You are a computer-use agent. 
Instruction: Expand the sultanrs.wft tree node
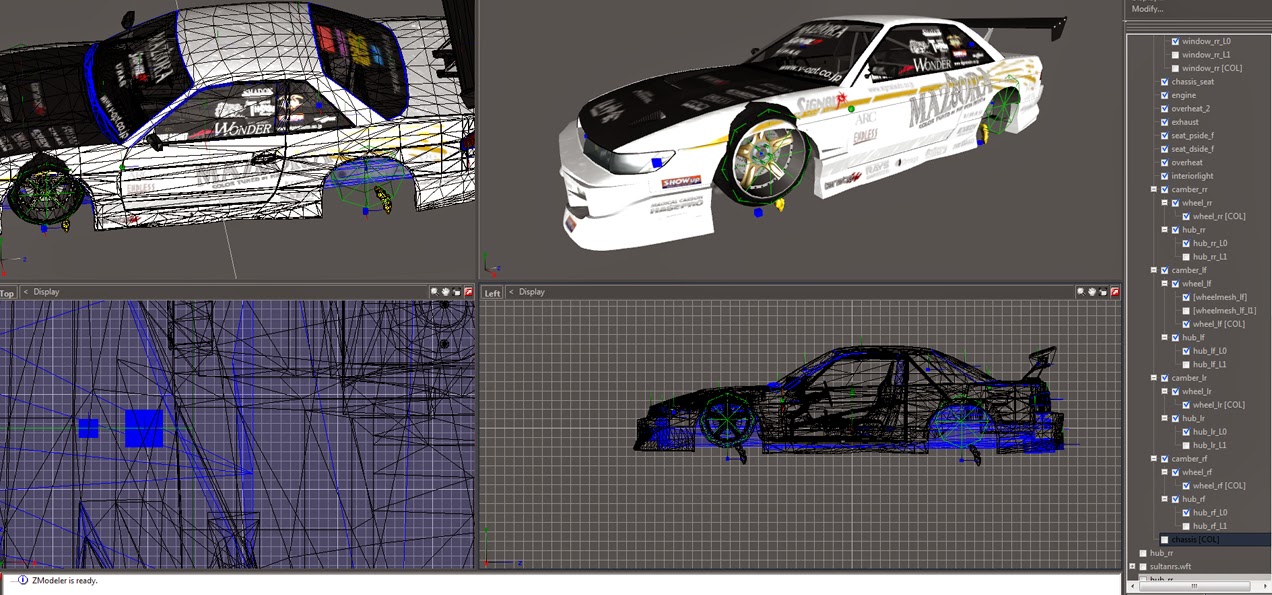pos(1132,566)
